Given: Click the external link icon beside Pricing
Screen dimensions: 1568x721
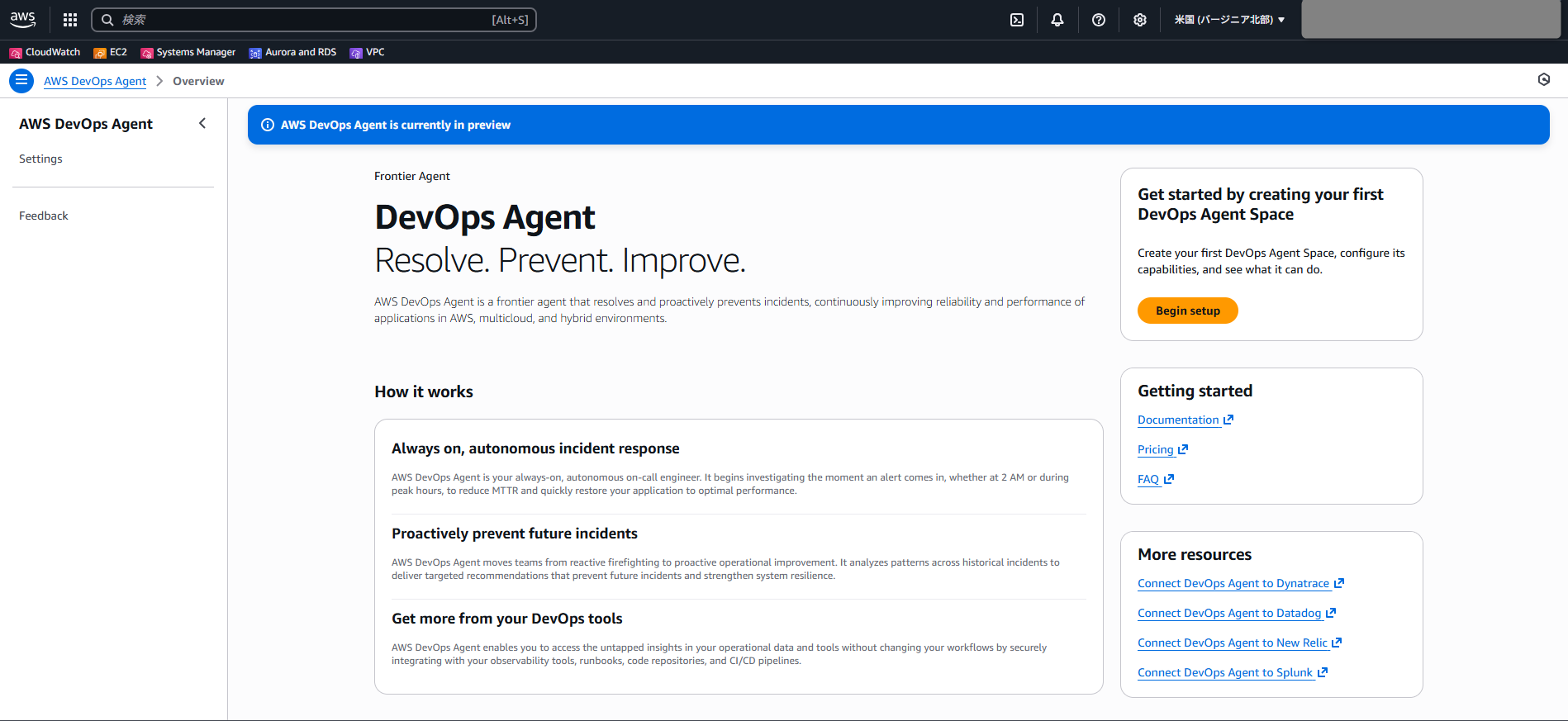Looking at the screenshot, I should (x=1183, y=449).
